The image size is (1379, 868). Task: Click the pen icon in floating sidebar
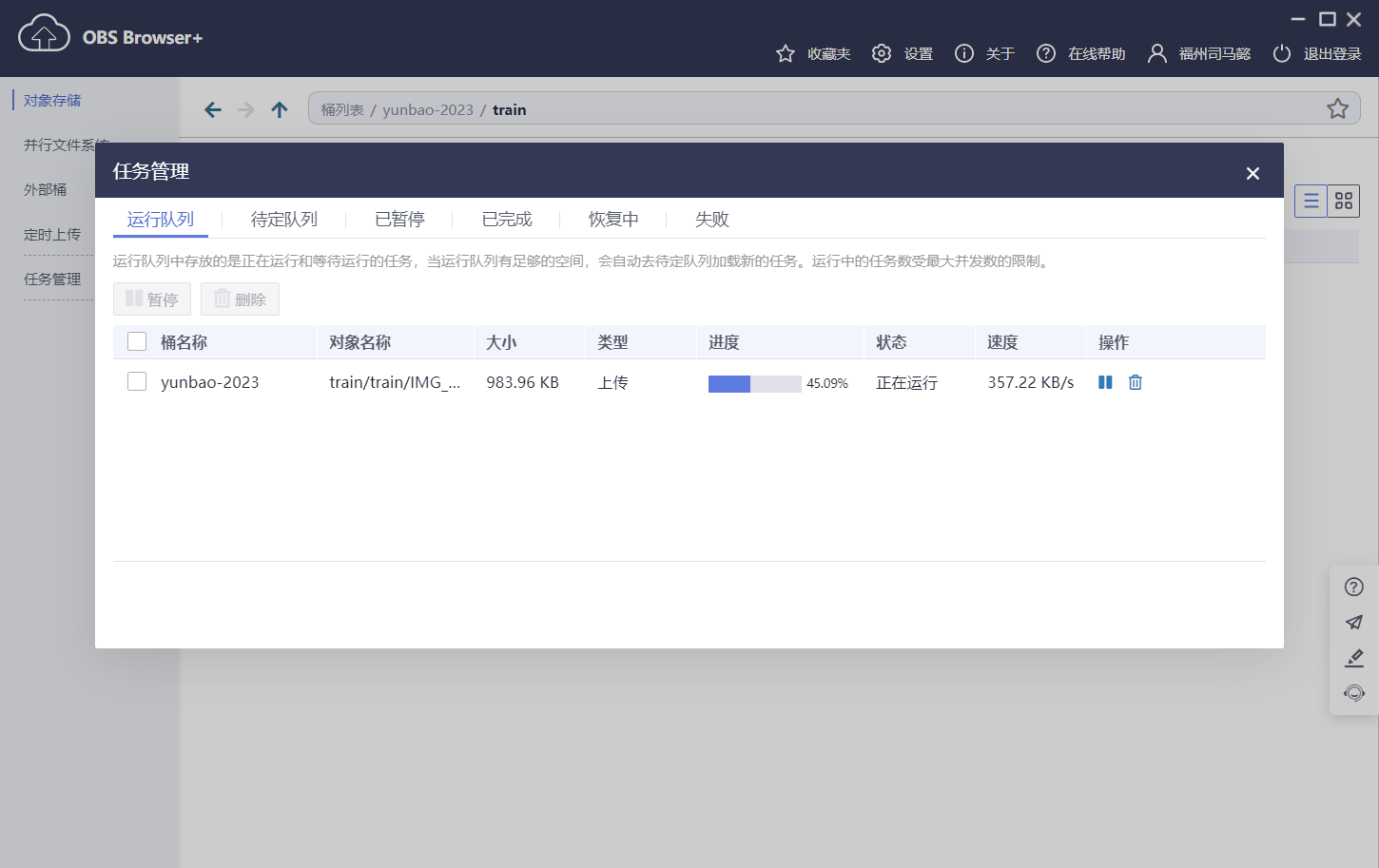tap(1353, 658)
